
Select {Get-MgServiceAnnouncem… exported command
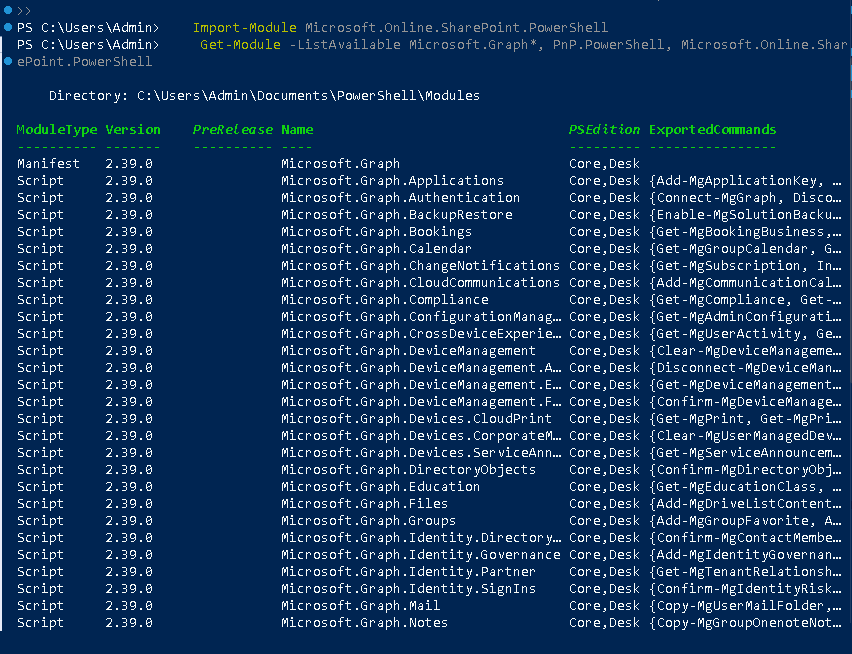click(x=745, y=452)
